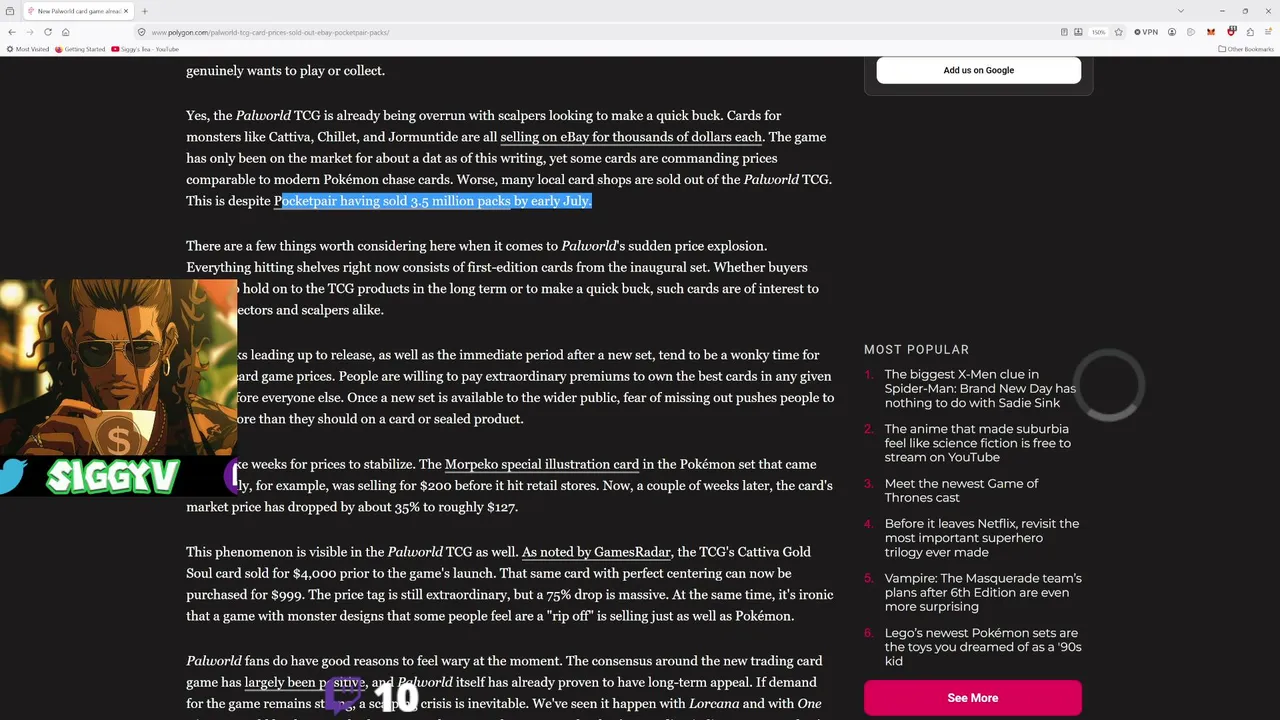Focus the polygon.com address bar
The image size is (1280, 720).
pyautogui.click(x=600, y=32)
